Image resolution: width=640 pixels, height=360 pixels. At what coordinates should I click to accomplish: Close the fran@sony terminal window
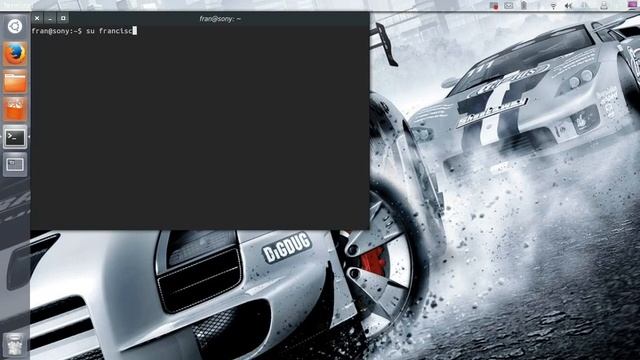37,18
